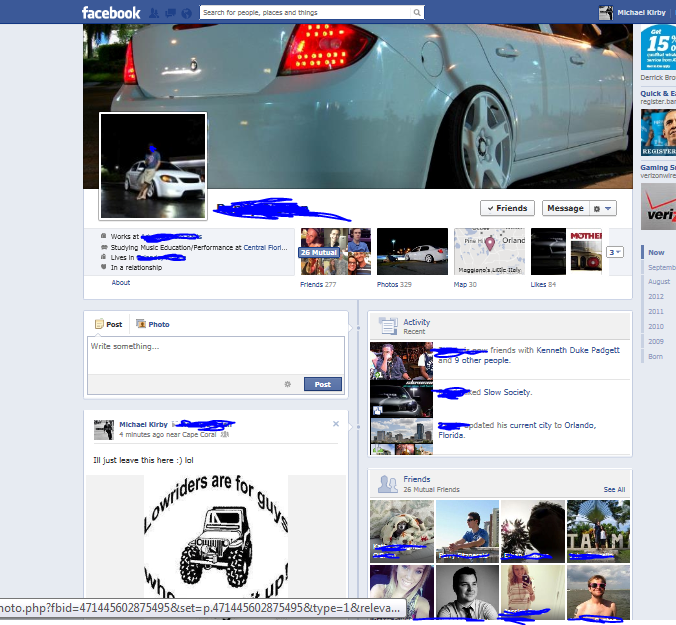The image size is (676, 625).
Task: Click the gear icon next to Message
Action: [597, 209]
